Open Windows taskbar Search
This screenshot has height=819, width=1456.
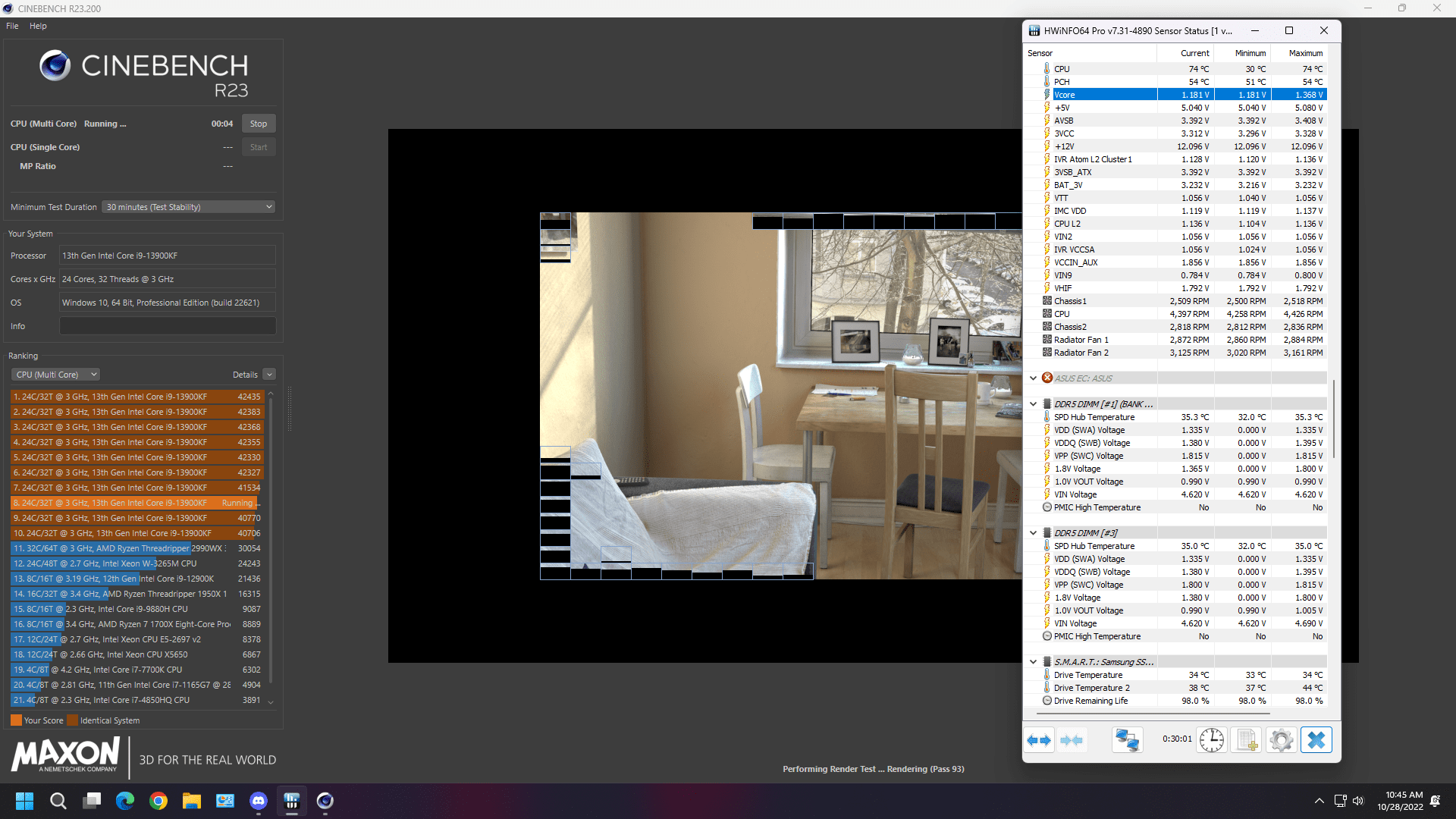[x=58, y=801]
